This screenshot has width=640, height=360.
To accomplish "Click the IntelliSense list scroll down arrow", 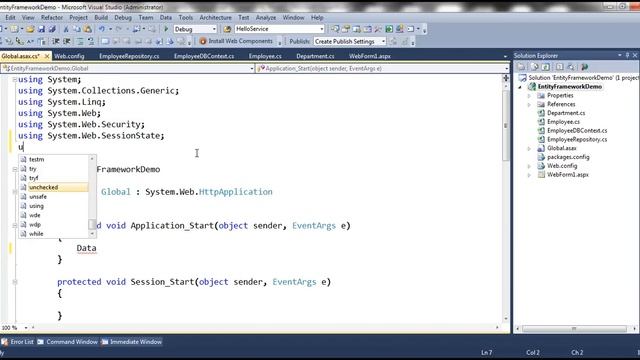I will tap(92, 234).
